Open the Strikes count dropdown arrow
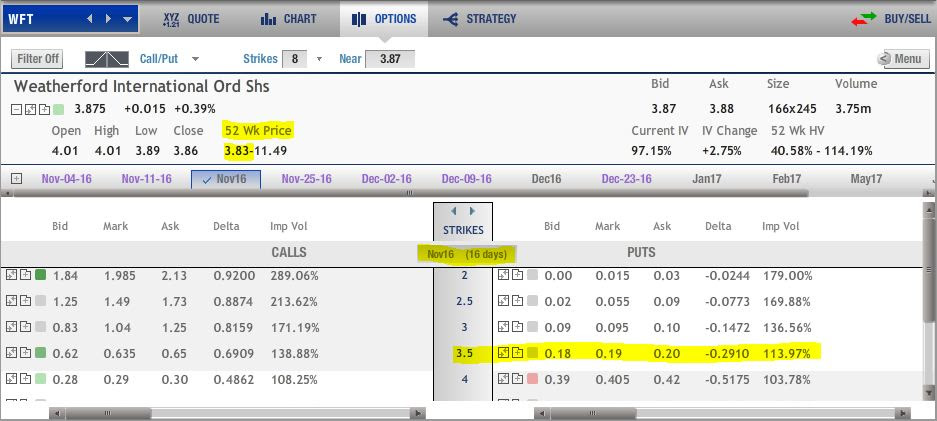Viewport: 937px width, 421px height. click(x=319, y=59)
